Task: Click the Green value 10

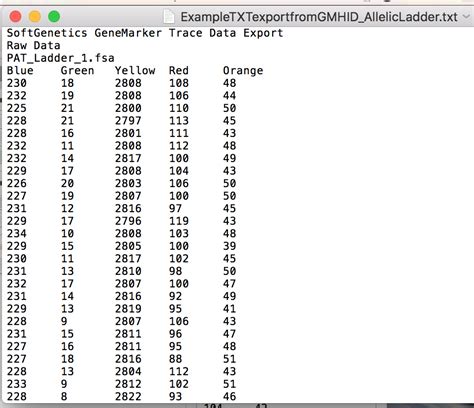Action: click(67, 234)
